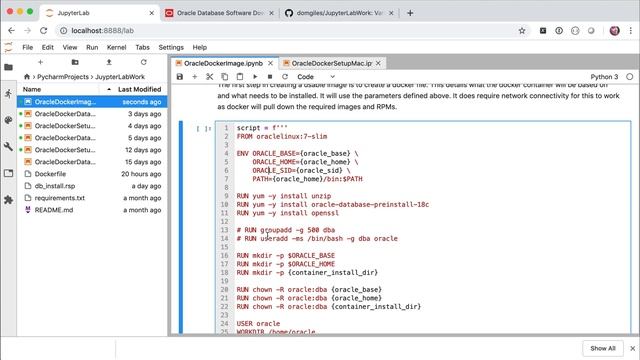Image resolution: width=640 pixels, height=360 pixels.
Task: Open the Chrome three-dot menu
Action: [631, 31]
